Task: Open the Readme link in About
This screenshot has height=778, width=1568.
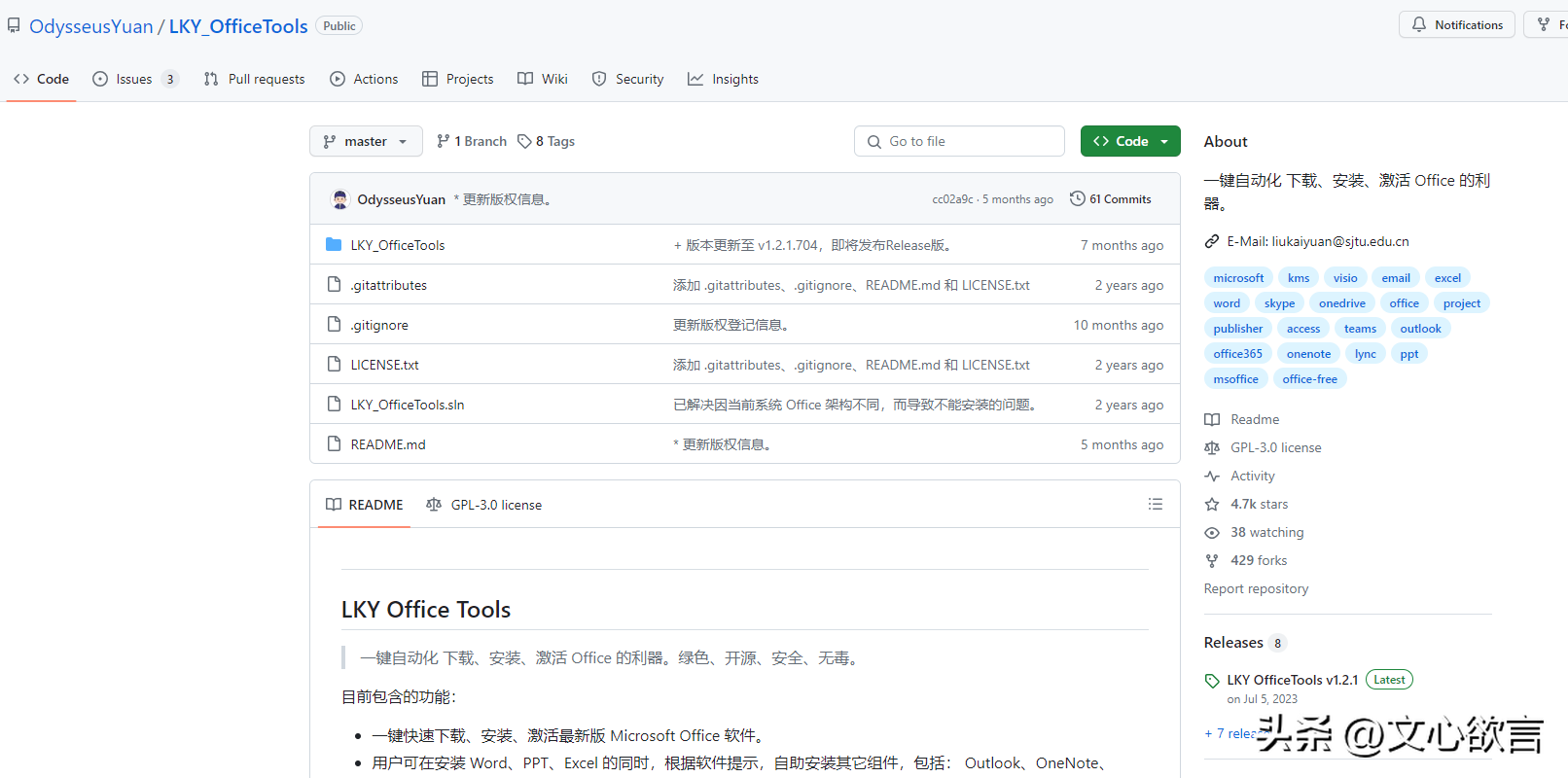Action: [1243, 419]
